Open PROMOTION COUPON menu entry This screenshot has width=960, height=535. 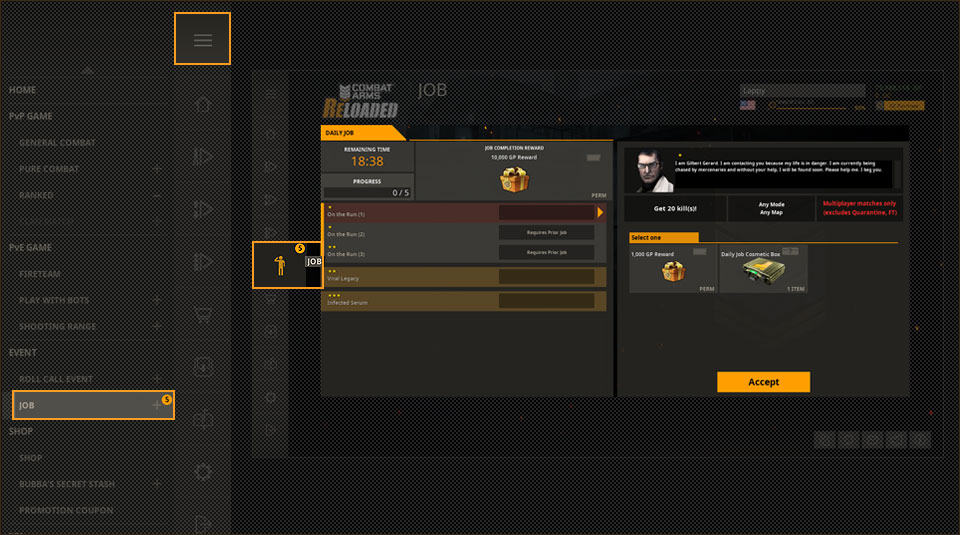pos(66,511)
